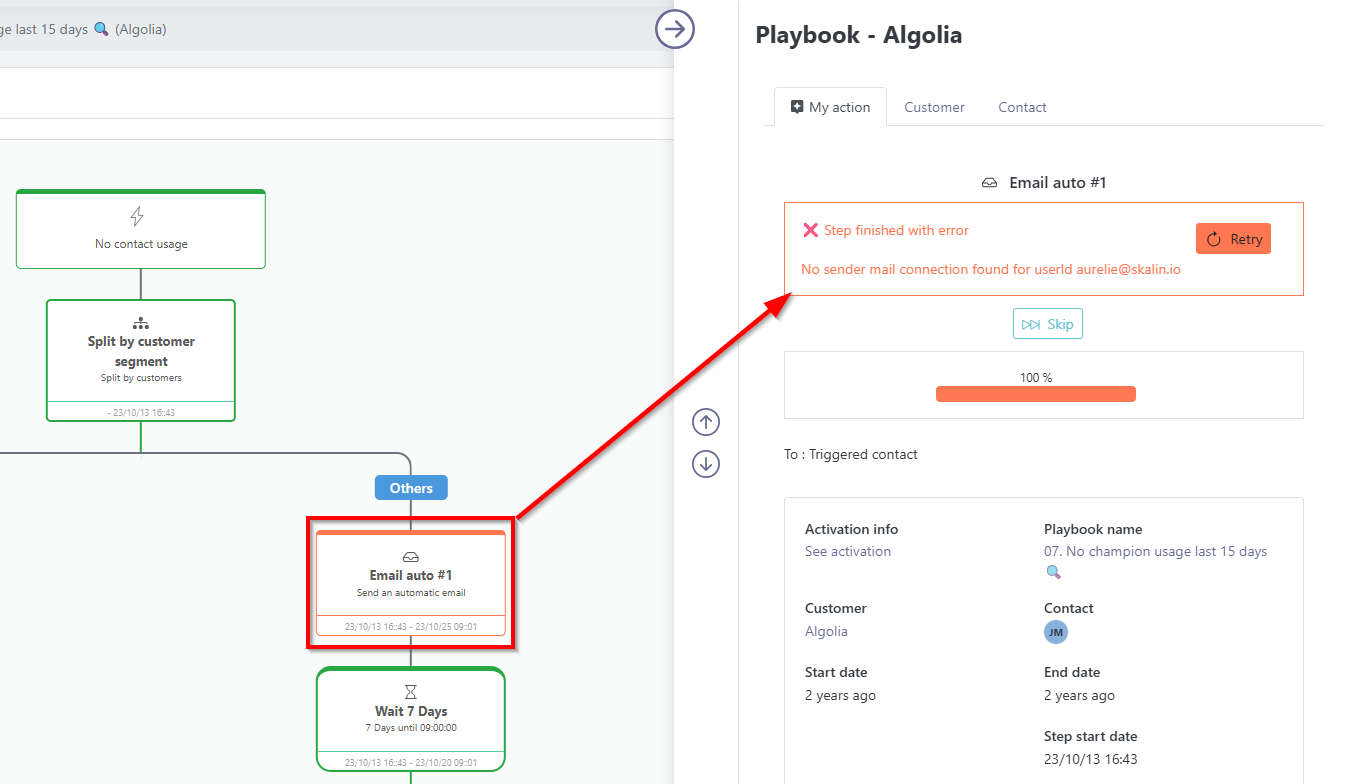Open the My action tab
Image resolution: width=1346 pixels, height=784 pixels.
830,107
